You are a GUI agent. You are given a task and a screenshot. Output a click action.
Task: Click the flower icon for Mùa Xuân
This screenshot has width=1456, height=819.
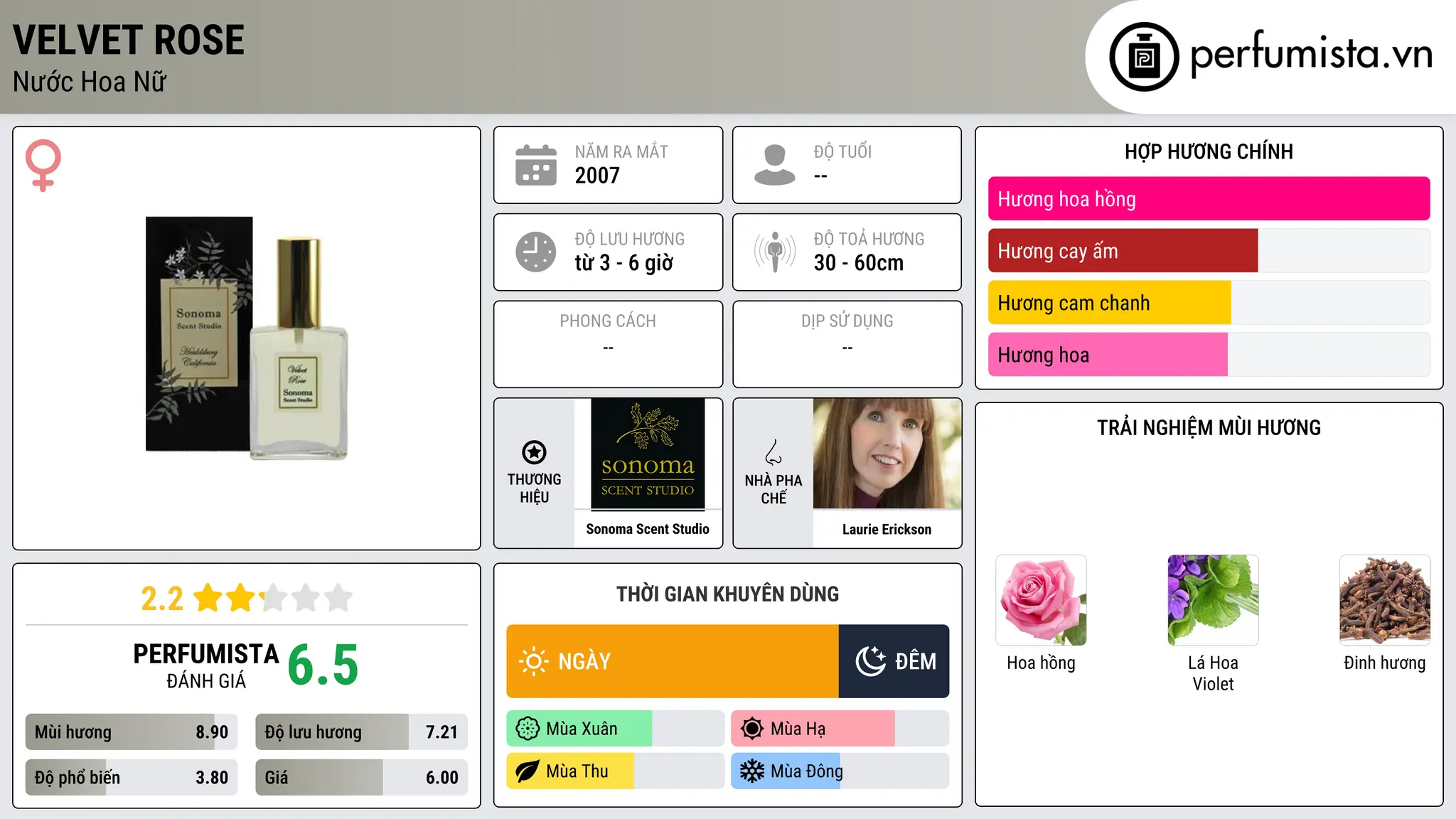528,729
